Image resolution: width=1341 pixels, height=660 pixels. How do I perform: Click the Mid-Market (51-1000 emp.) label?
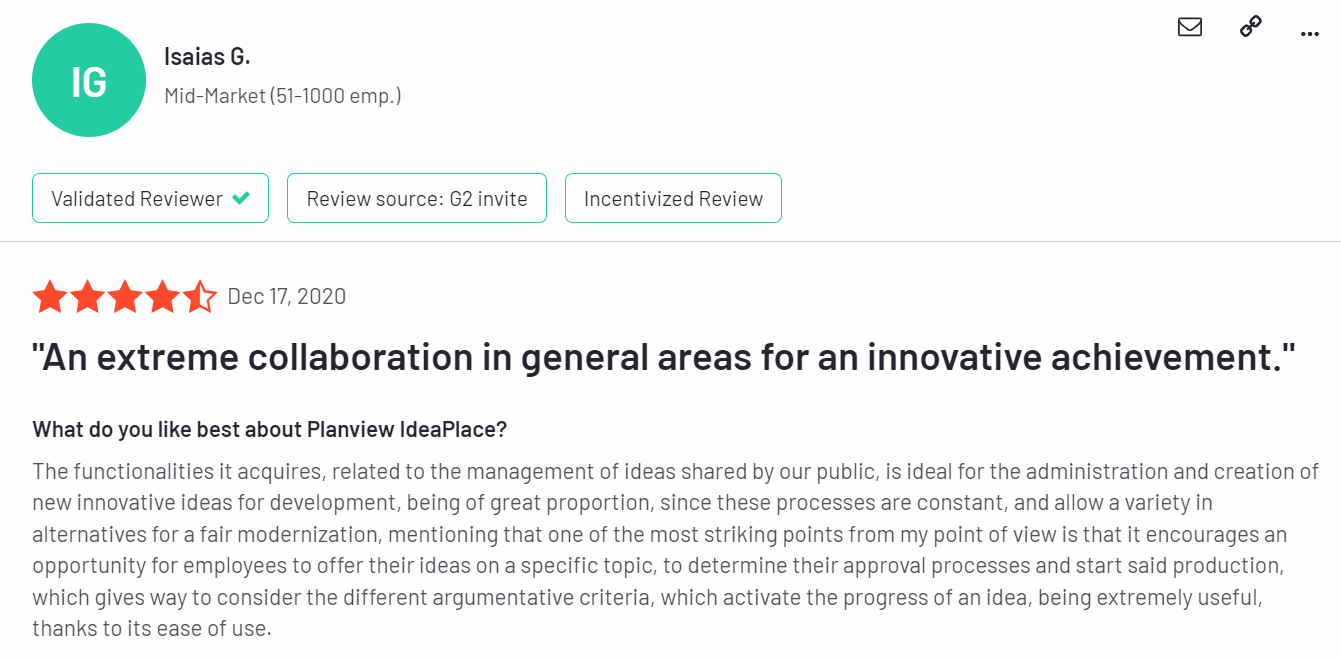(283, 96)
